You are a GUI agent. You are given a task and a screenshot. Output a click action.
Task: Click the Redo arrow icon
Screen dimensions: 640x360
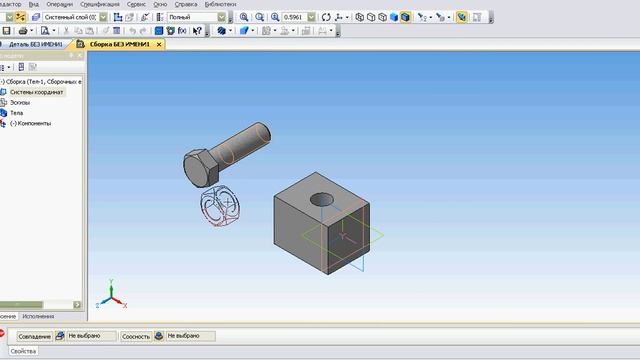[143, 31]
